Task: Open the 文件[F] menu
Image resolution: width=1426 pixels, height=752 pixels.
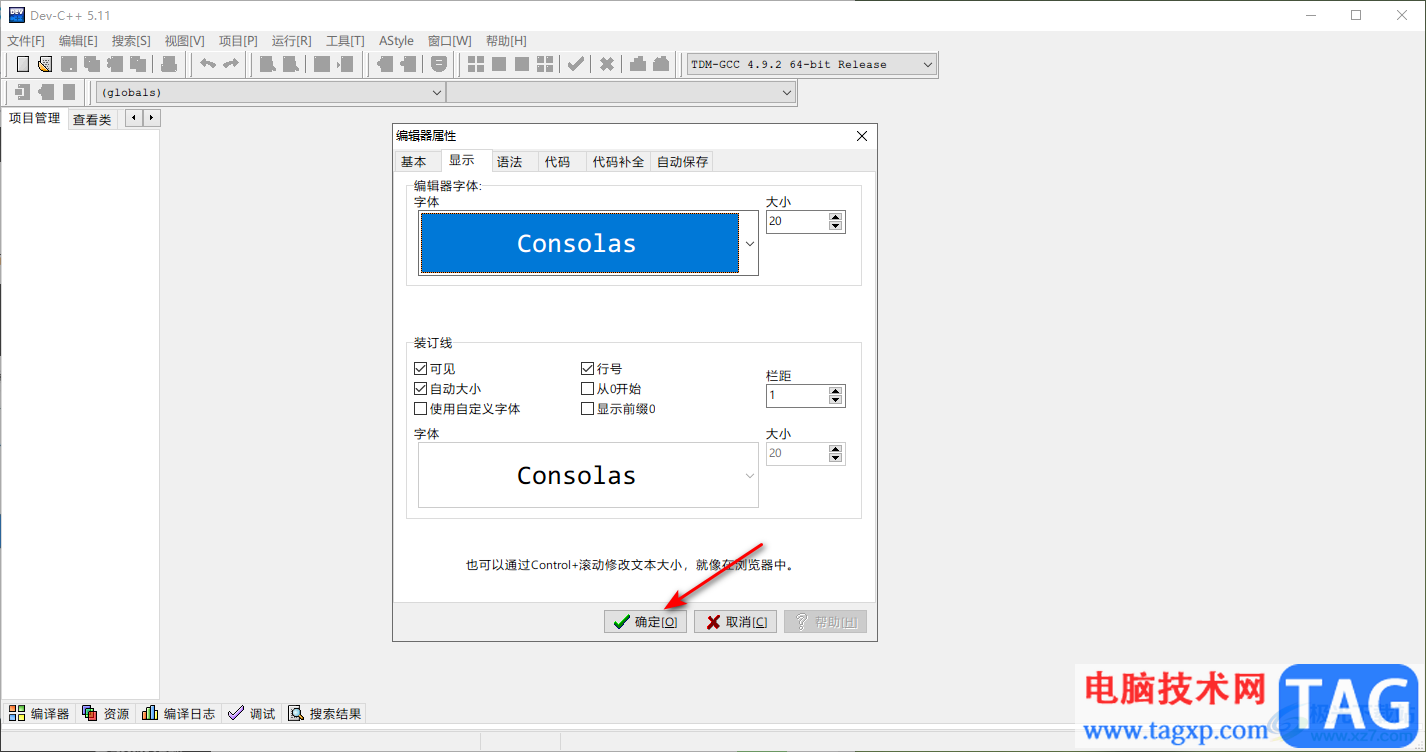Action: (26, 41)
